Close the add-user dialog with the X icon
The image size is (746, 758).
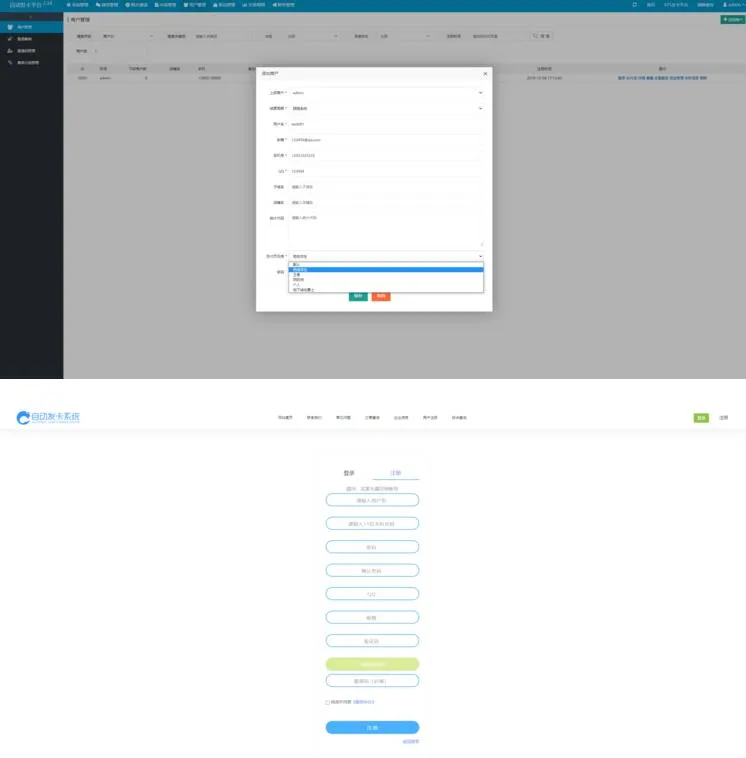pyautogui.click(x=485, y=74)
